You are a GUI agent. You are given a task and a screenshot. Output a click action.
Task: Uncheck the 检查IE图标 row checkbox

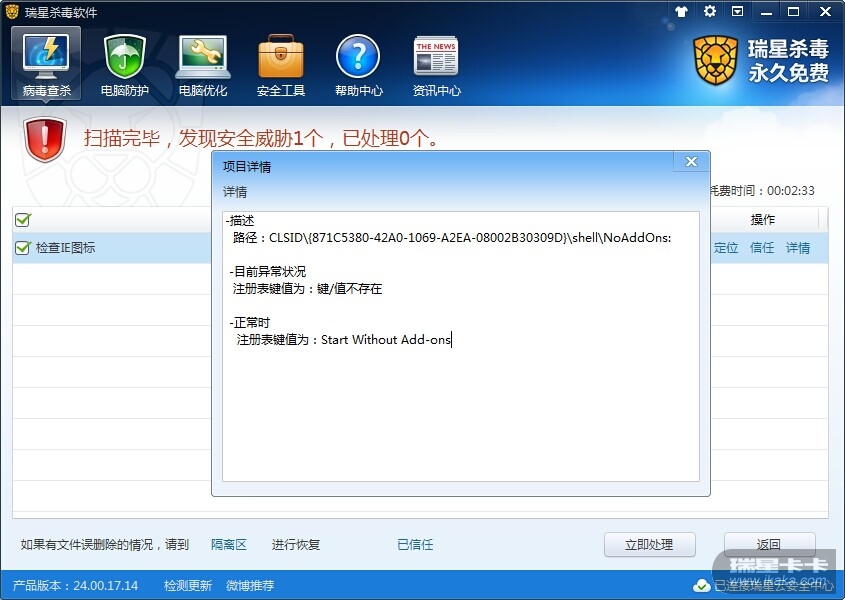coord(23,248)
